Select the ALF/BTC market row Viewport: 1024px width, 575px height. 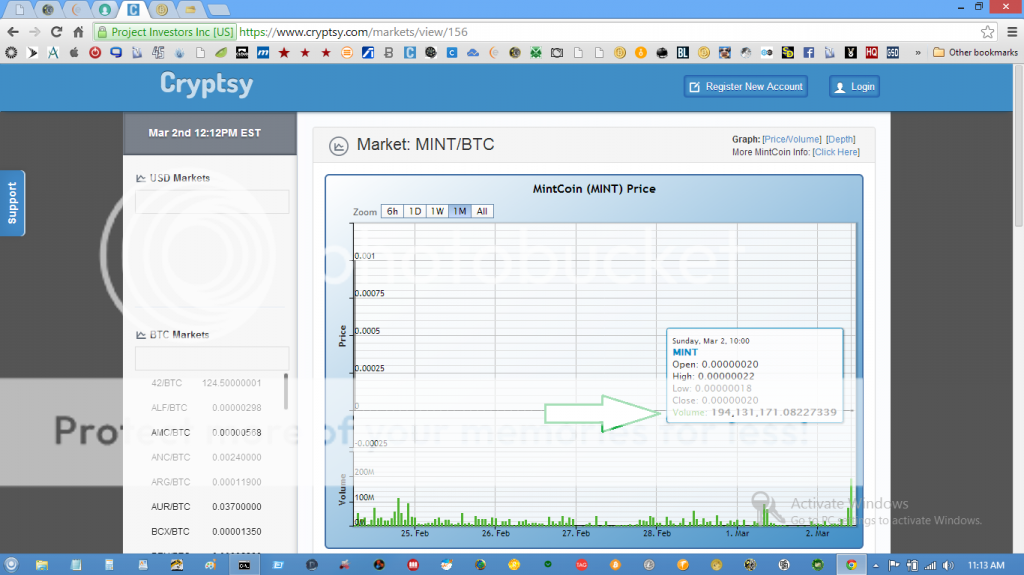pos(206,408)
